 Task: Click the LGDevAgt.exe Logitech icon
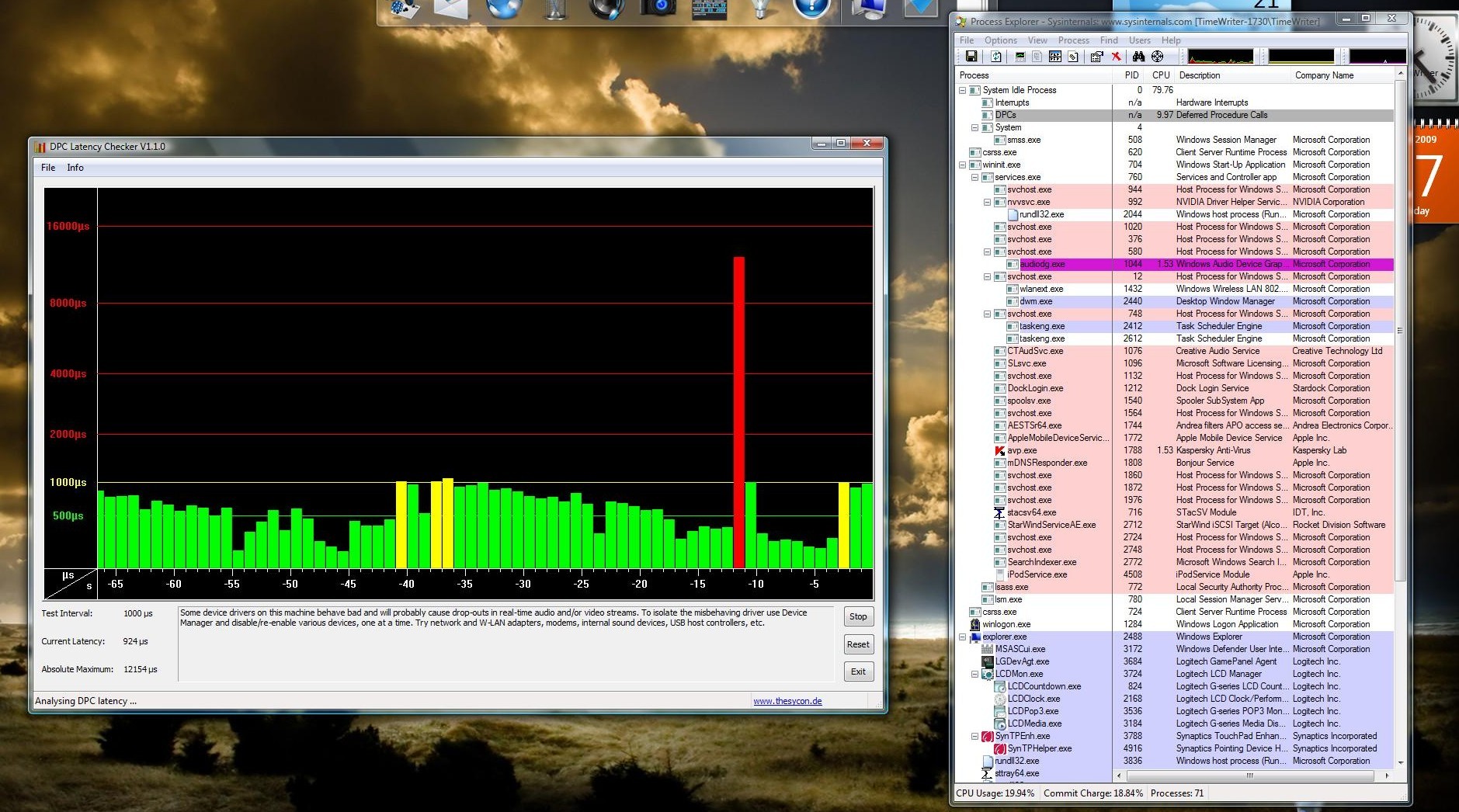[x=988, y=661]
